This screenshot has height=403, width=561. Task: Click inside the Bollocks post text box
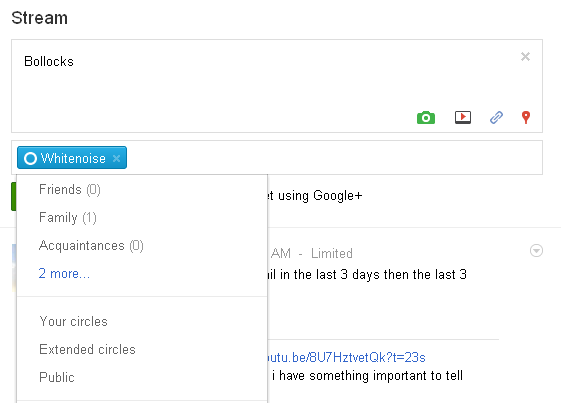[277, 86]
